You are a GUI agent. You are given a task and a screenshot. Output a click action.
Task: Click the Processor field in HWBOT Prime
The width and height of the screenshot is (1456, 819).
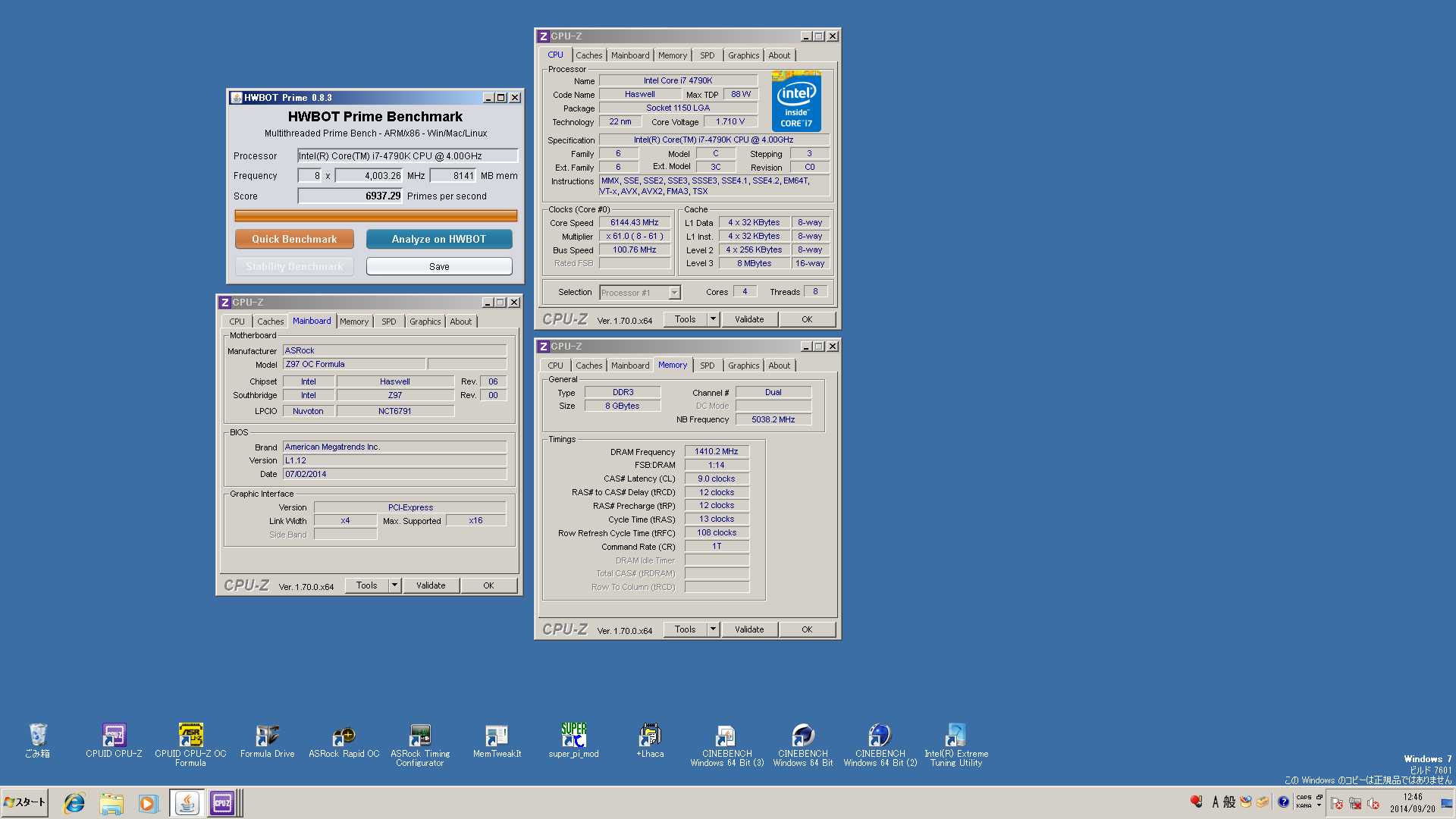point(408,156)
